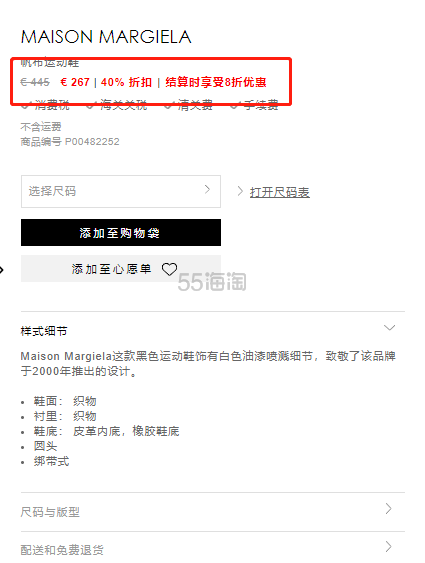
Task: Expand the 尺码与版型 section
Action: (212, 512)
